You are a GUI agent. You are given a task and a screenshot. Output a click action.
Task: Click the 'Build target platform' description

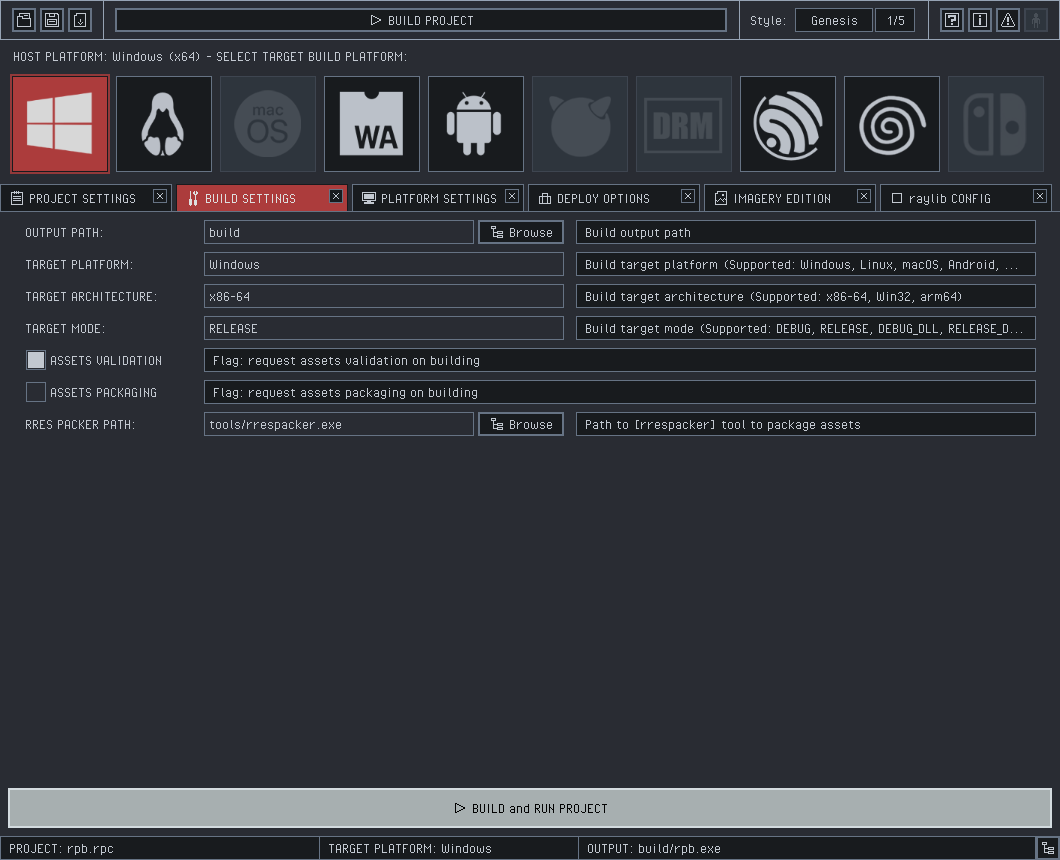click(x=806, y=264)
